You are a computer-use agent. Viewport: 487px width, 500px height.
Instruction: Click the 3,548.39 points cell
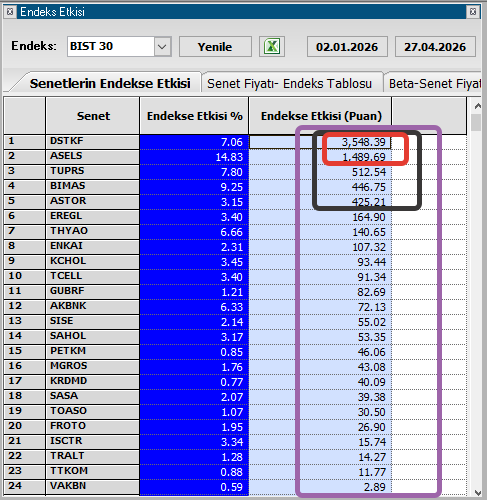(320, 142)
